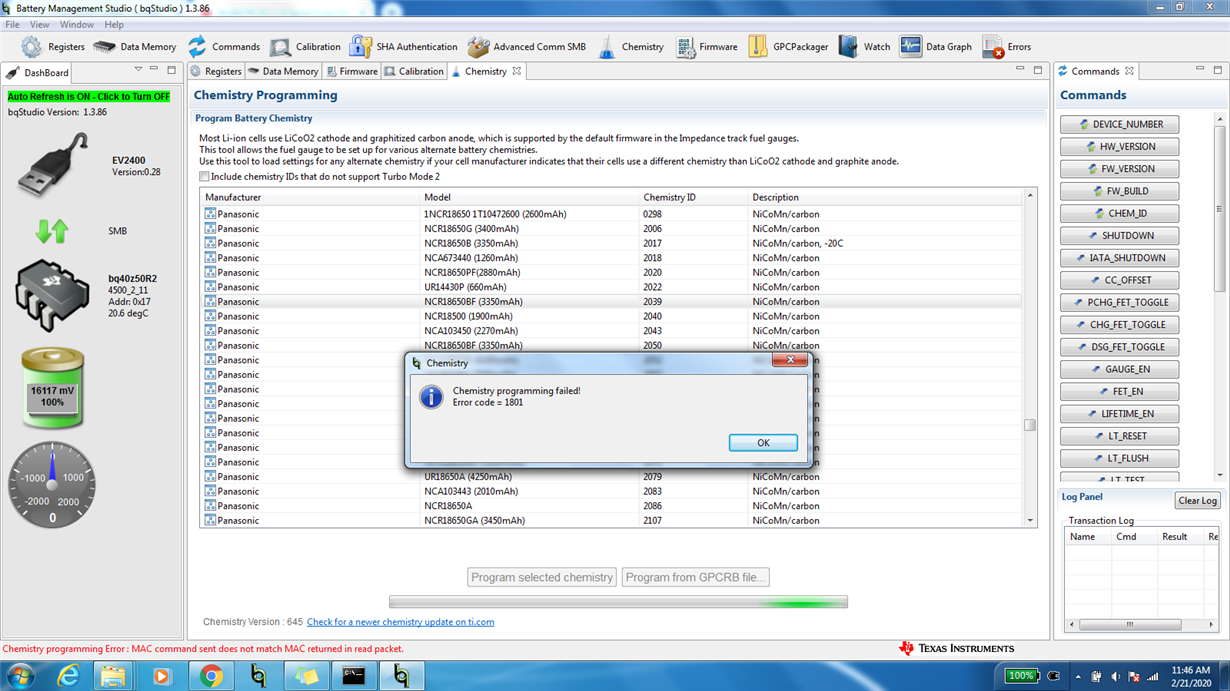The image size is (1230, 691).
Task: Send the DEVICE_NUMBER command
Action: pos(1119,125)
